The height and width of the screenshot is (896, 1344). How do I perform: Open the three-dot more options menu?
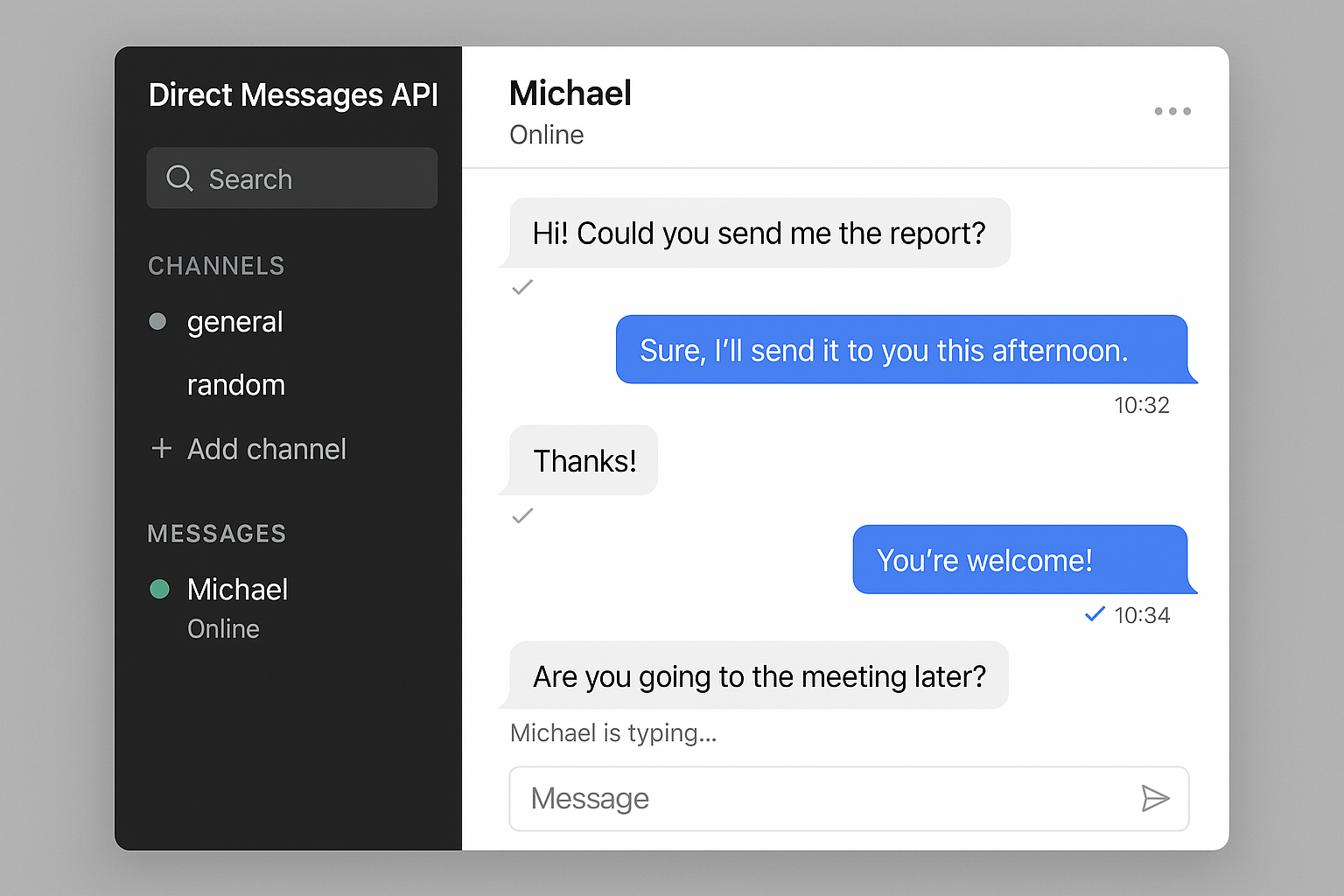[1172, 111]
